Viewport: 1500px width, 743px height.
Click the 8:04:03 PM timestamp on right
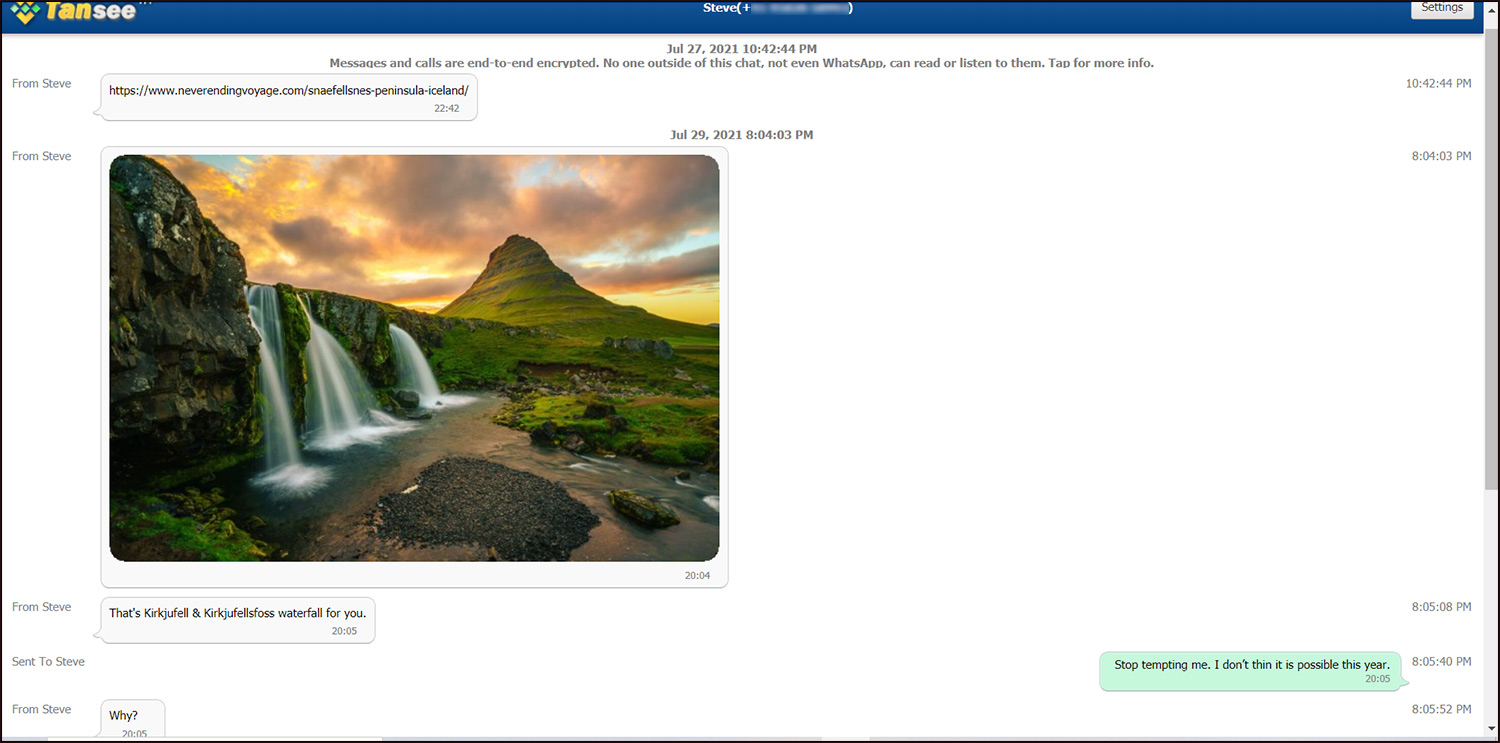tap(1441, 156)
